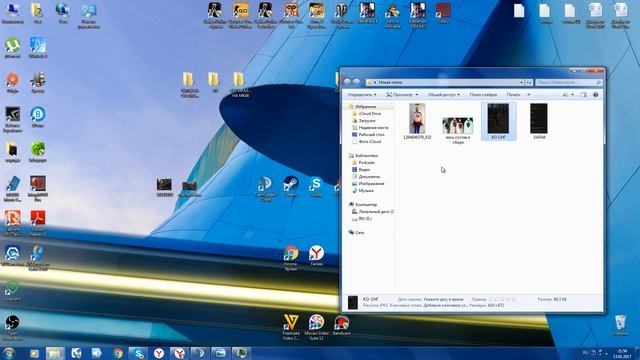Open Dota 2 red desktop shortcut
Screen dimensions: 640x360
click(x=443, y=13)
